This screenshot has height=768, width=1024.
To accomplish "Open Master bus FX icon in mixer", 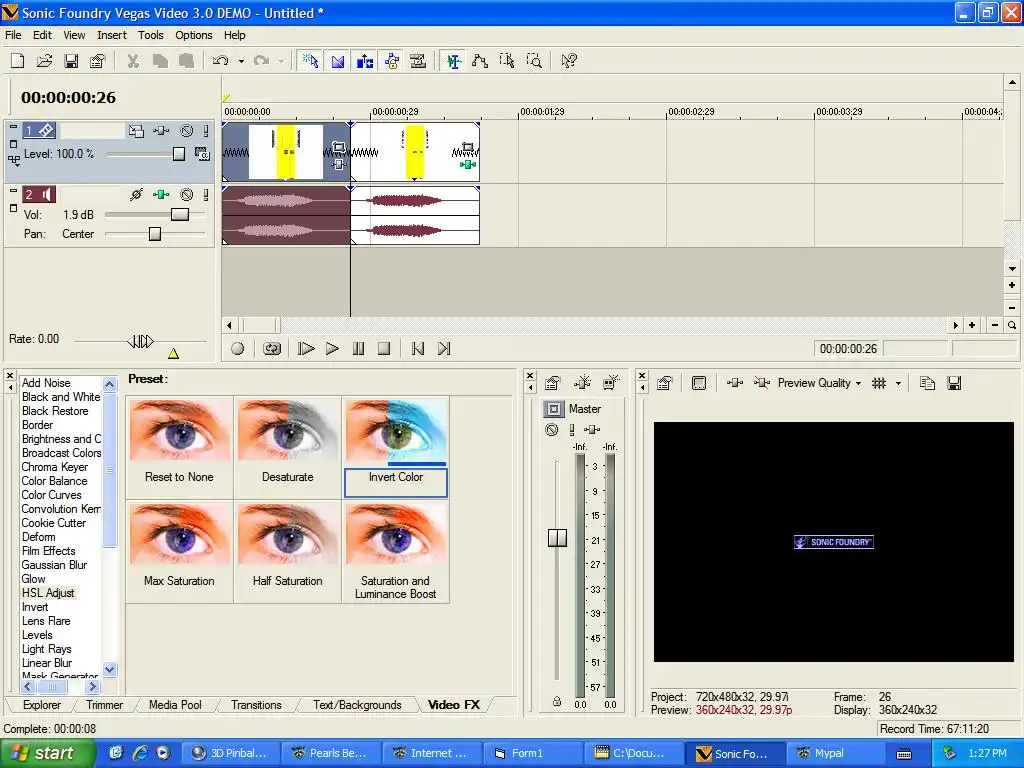I will 592,429.
